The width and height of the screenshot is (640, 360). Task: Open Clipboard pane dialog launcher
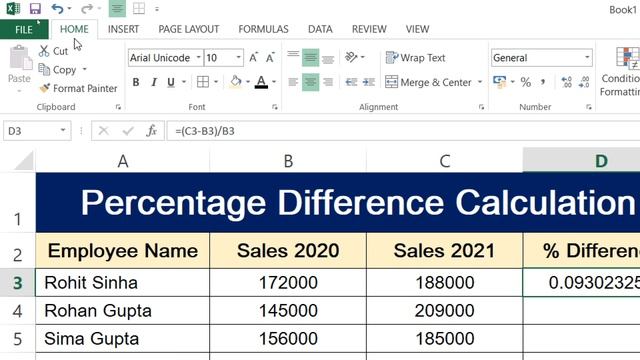pyautogui.click(x=118, y=107)
